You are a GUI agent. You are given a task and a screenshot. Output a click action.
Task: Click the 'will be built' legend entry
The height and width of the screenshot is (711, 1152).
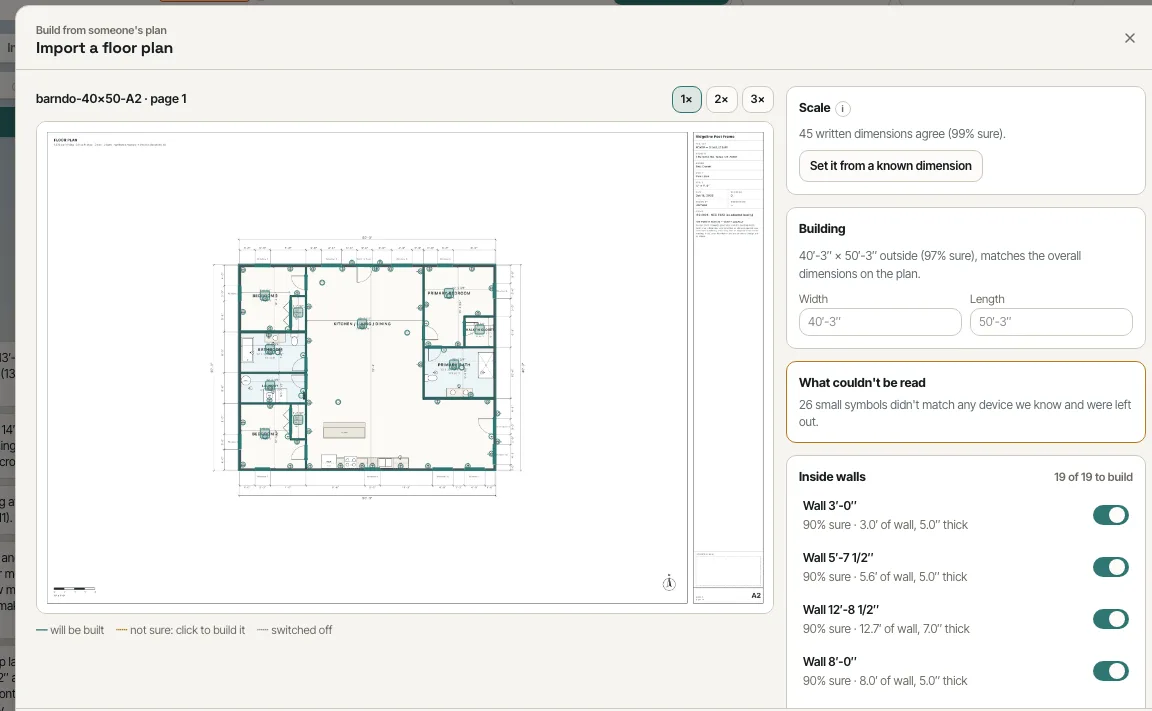[71, 630]
